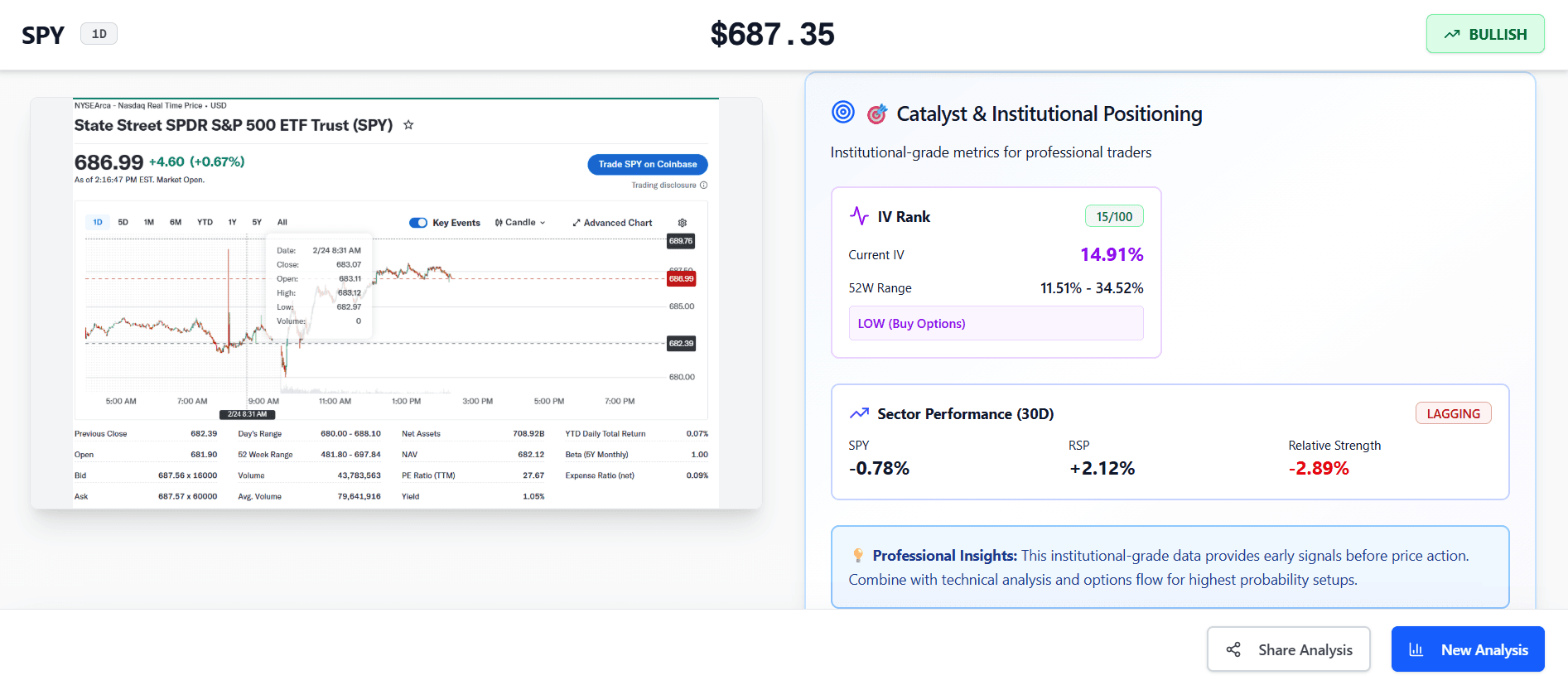Screen dimensions: 1568x685
Task: Click the IV Rank waveform icon
Action: [x=859, y=215]
